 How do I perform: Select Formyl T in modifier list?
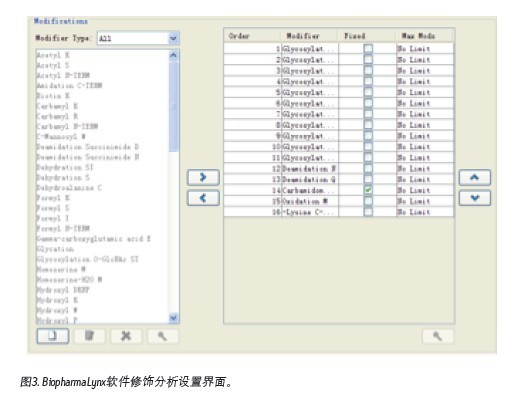[53, 218]
